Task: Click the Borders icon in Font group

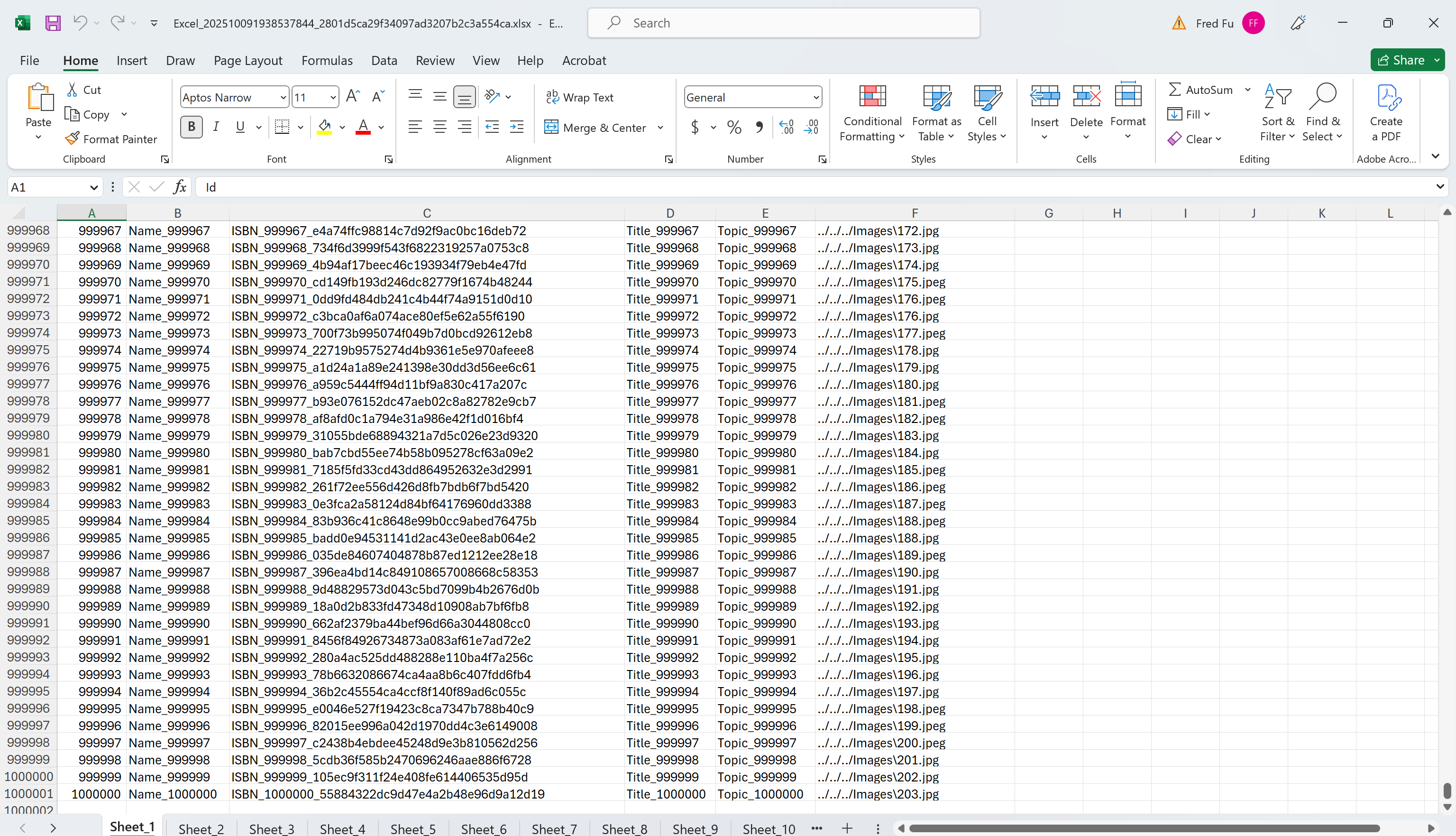Action: (282, 127)
